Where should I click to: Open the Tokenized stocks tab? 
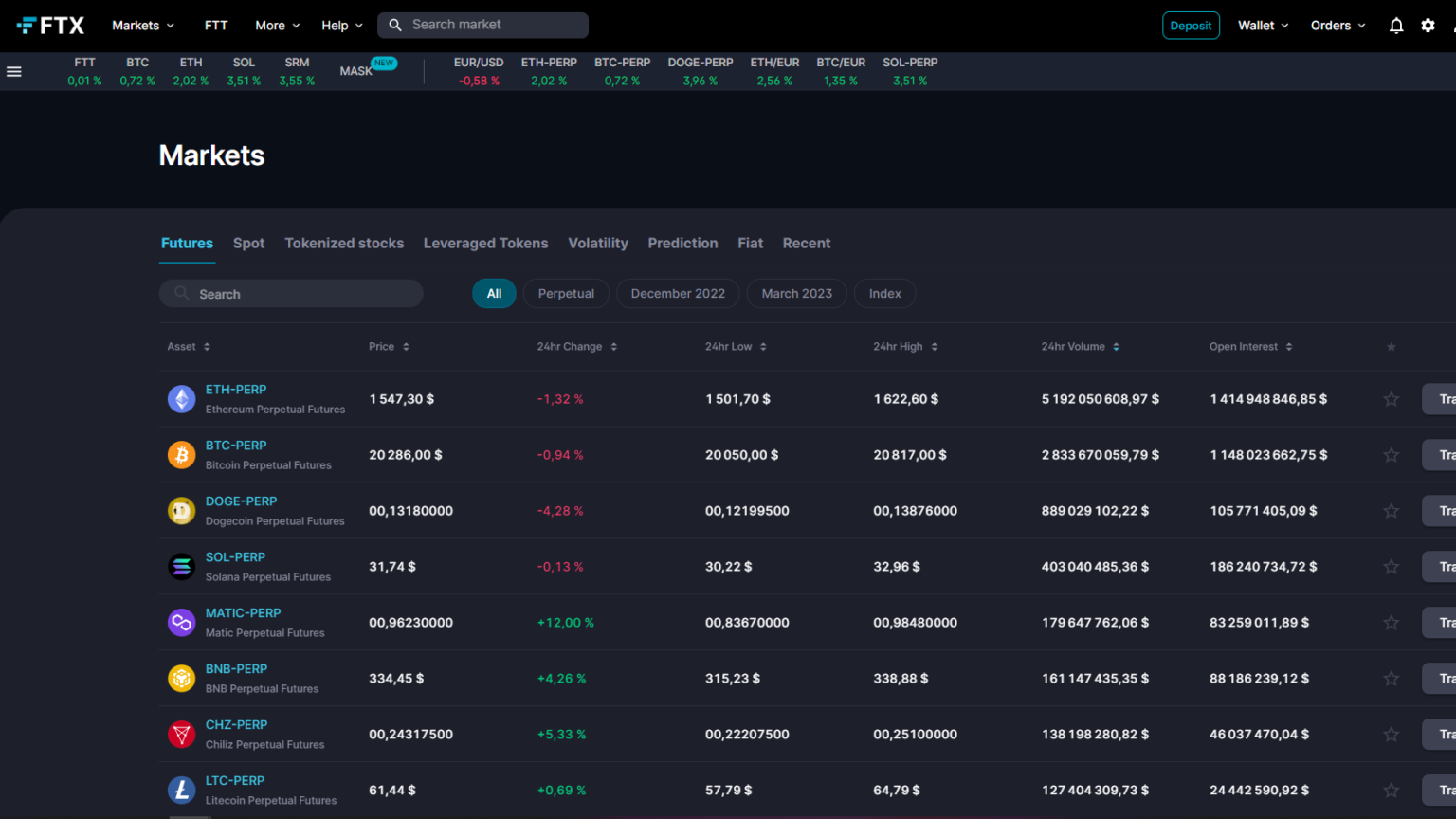[344, 243]
